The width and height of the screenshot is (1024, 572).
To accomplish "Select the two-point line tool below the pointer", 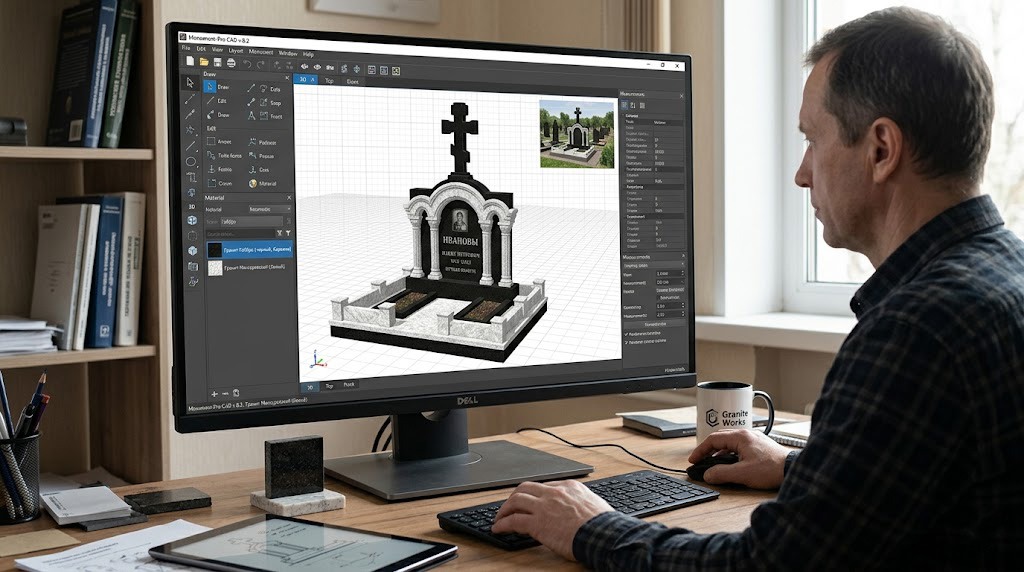I will 190,99.
